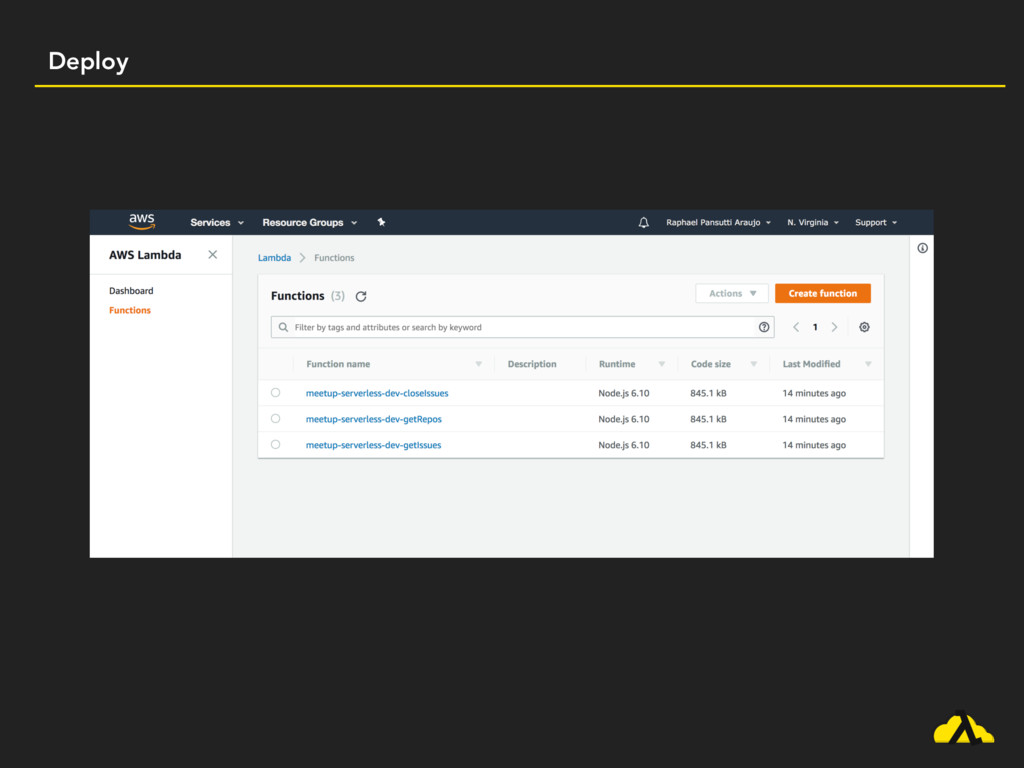The height and width of the screenshot is (768, 1024).
Task: Go to next page of functions
Action: [x=834, y=327]
